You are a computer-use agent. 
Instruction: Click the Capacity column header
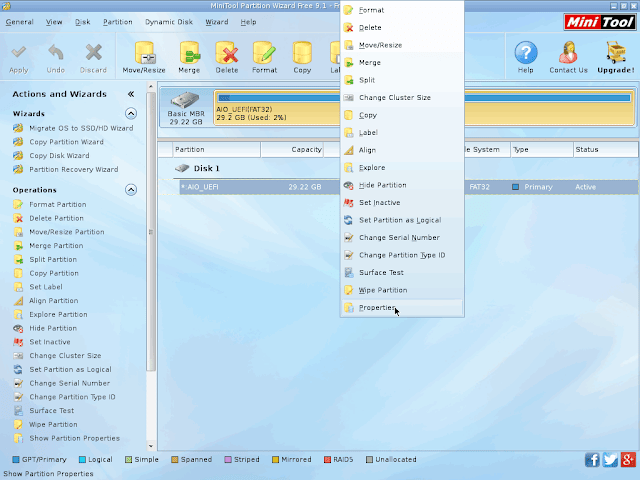click(292, 150)
